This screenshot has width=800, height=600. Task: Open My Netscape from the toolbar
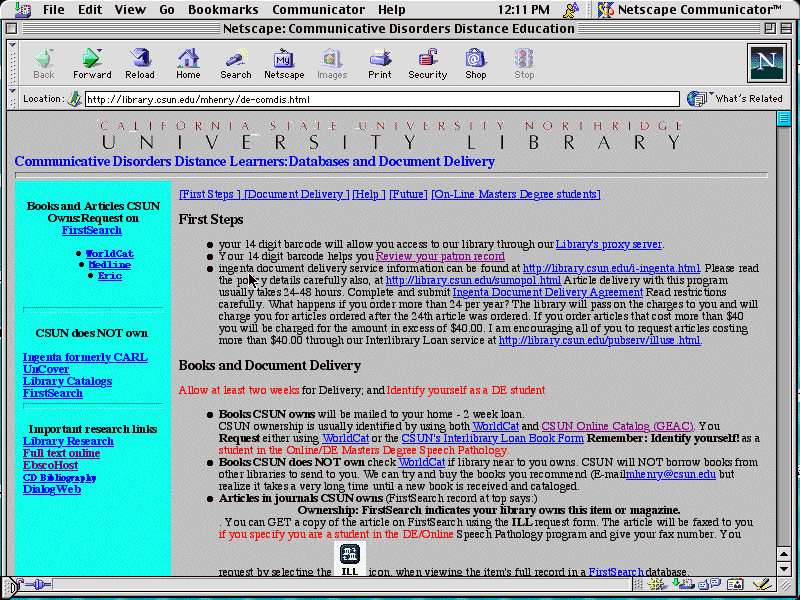tap(284, 64)
